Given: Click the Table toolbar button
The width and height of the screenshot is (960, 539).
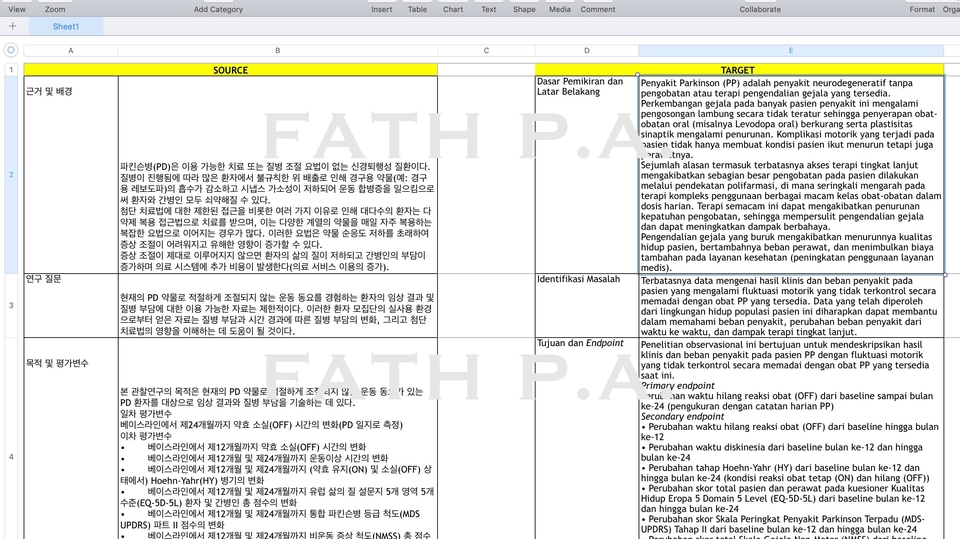Looking at the screenshot, I should [417, 9].
